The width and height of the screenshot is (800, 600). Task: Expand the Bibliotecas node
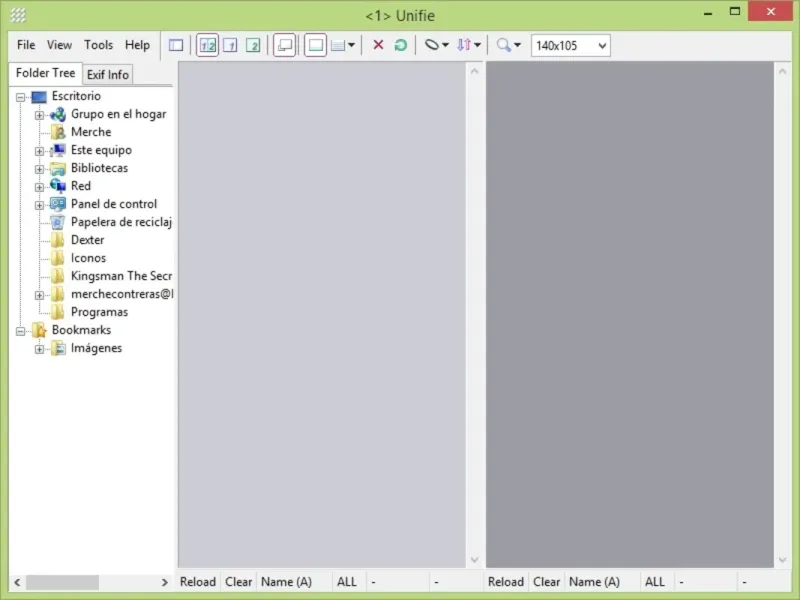click(x=39, y=169)
